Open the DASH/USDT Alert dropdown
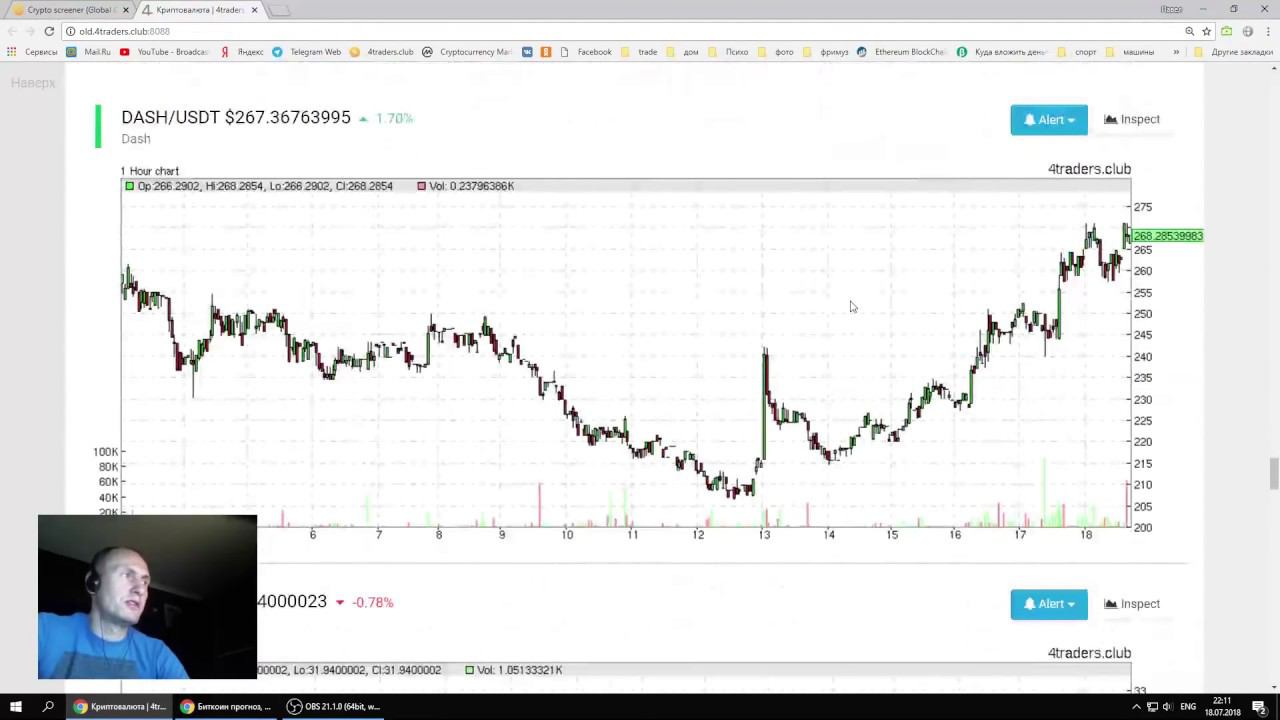Image resolution: width=1280 pixels, height=720 pixels. [x=1049, y=120]
